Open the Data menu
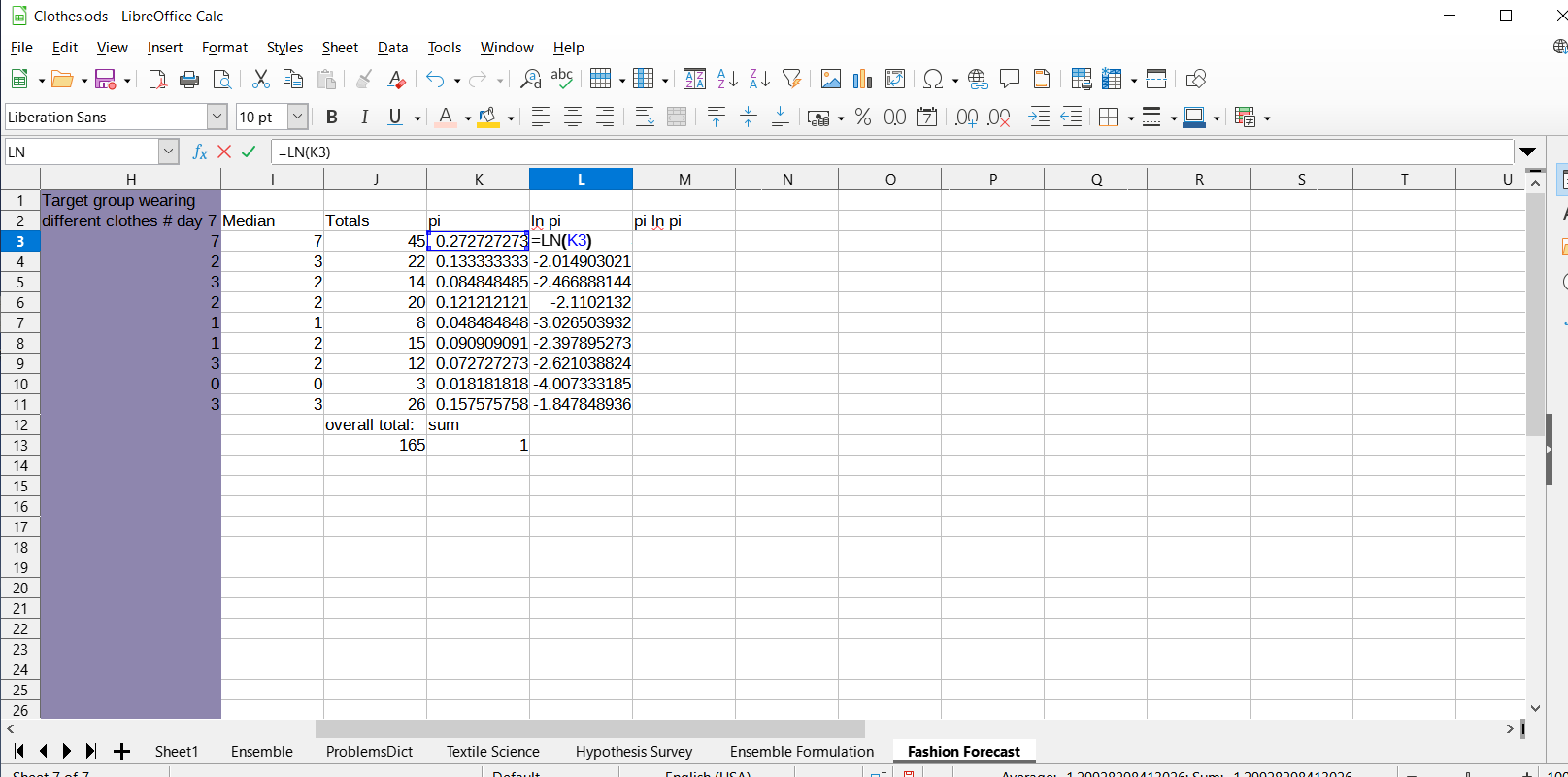This screenshot has width=1568, height=777. pos(392,48)
